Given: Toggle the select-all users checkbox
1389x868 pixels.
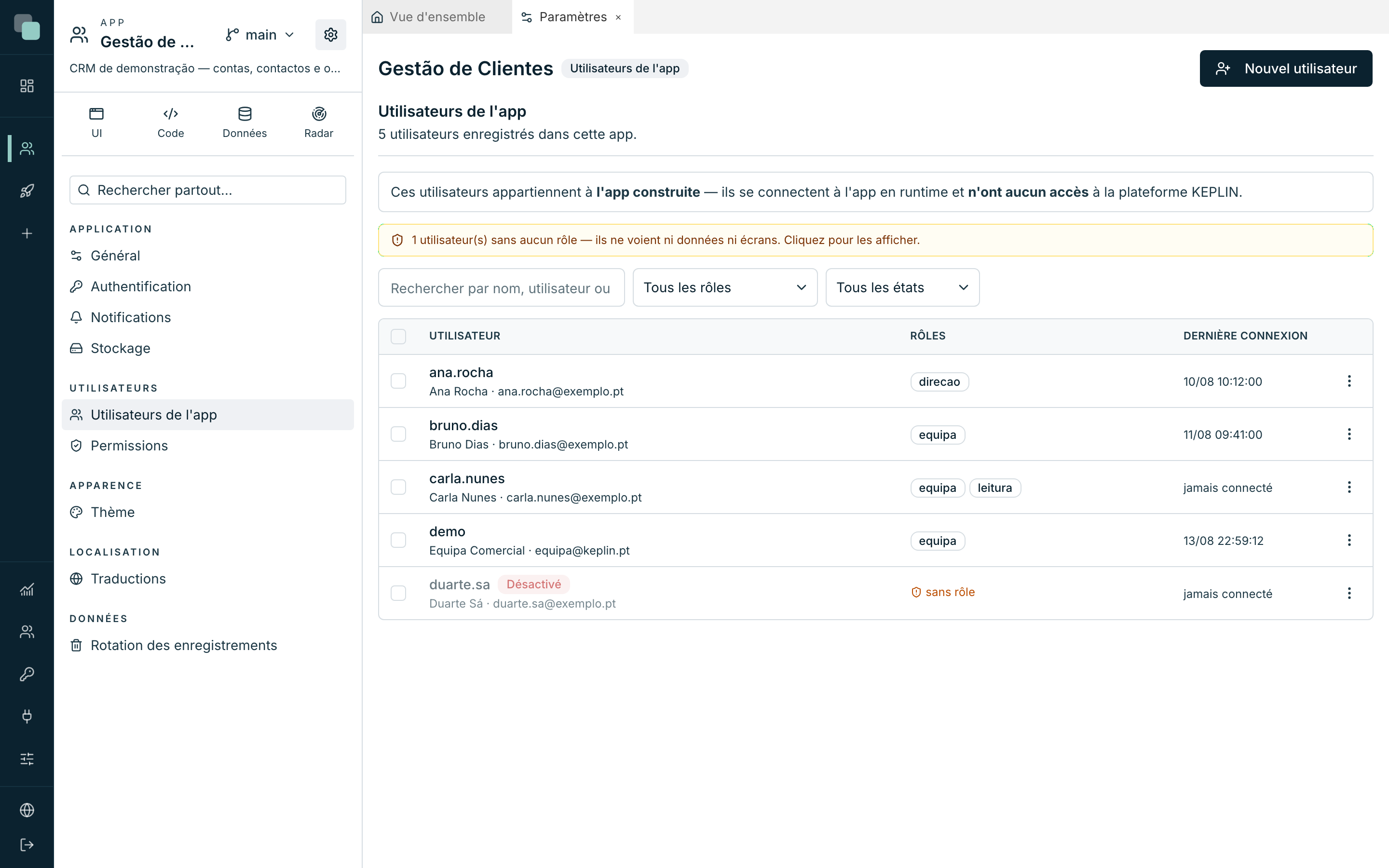Looking at the screenshot, I should pyautogui.click(x=398, y=337).
